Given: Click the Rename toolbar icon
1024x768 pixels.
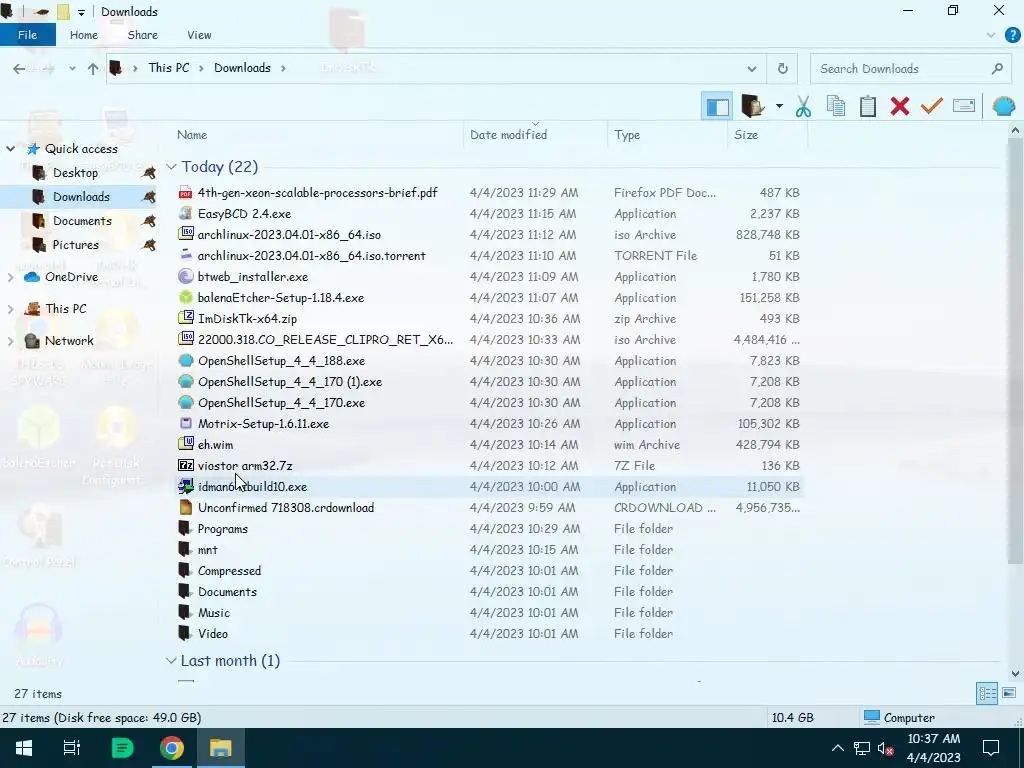Looking at the screenshot, I should [x=964, y=106].
